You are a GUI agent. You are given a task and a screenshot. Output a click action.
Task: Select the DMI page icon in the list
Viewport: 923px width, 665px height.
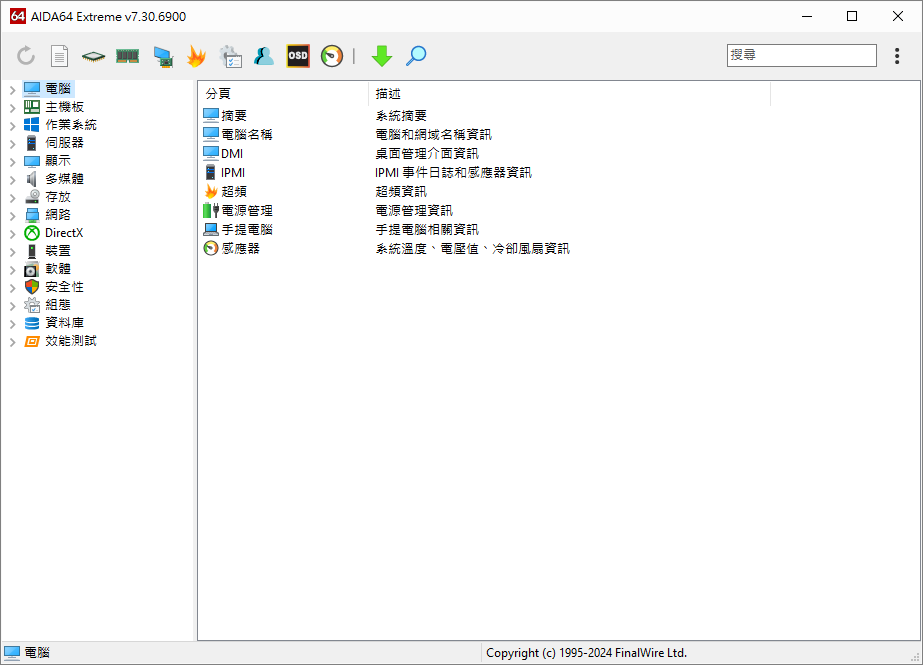click(211, 153)
